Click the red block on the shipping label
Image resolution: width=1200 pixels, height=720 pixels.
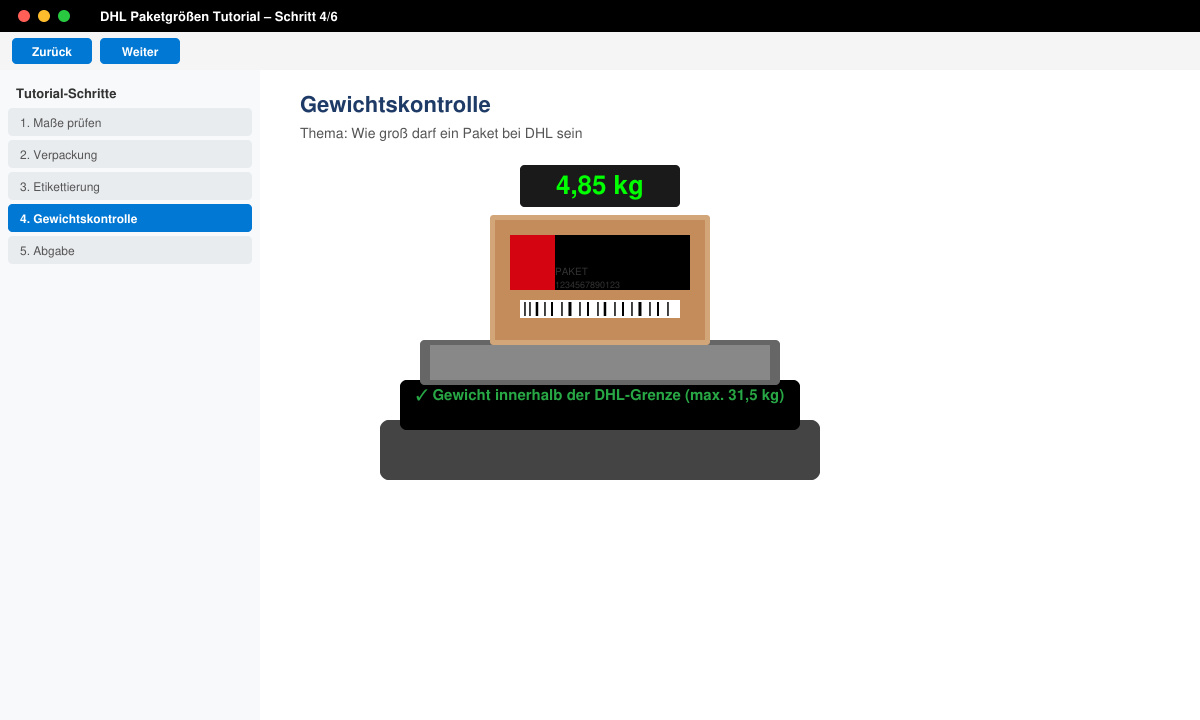pos(532,262)
